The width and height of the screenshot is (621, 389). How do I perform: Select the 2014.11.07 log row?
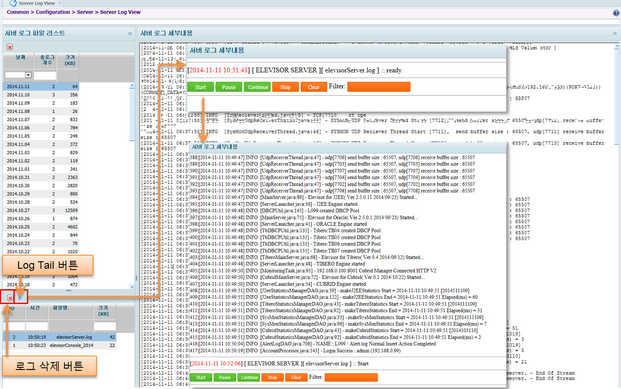(41, 120)
